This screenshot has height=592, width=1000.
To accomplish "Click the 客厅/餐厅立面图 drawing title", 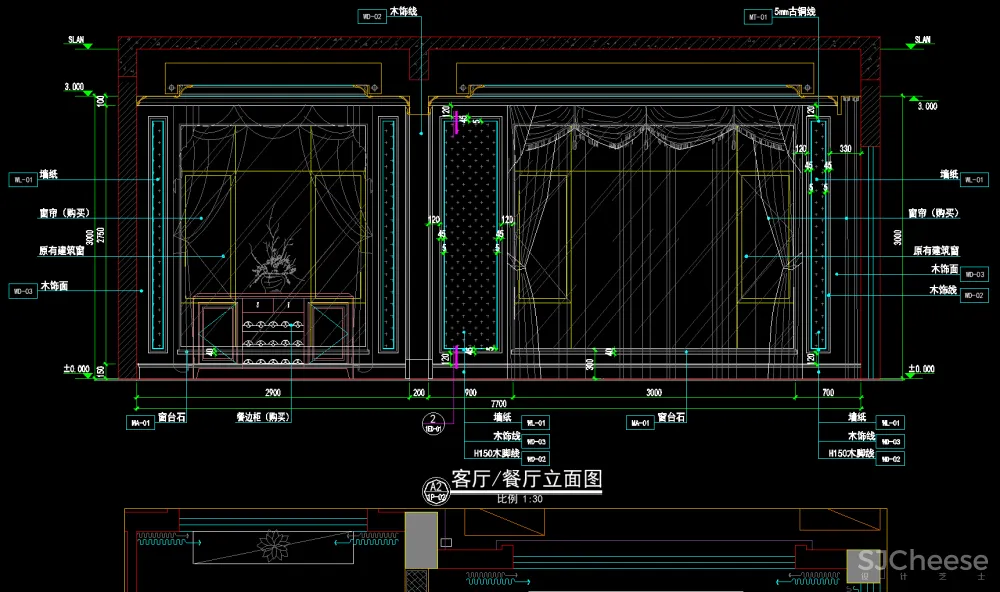I will [526, 480].
